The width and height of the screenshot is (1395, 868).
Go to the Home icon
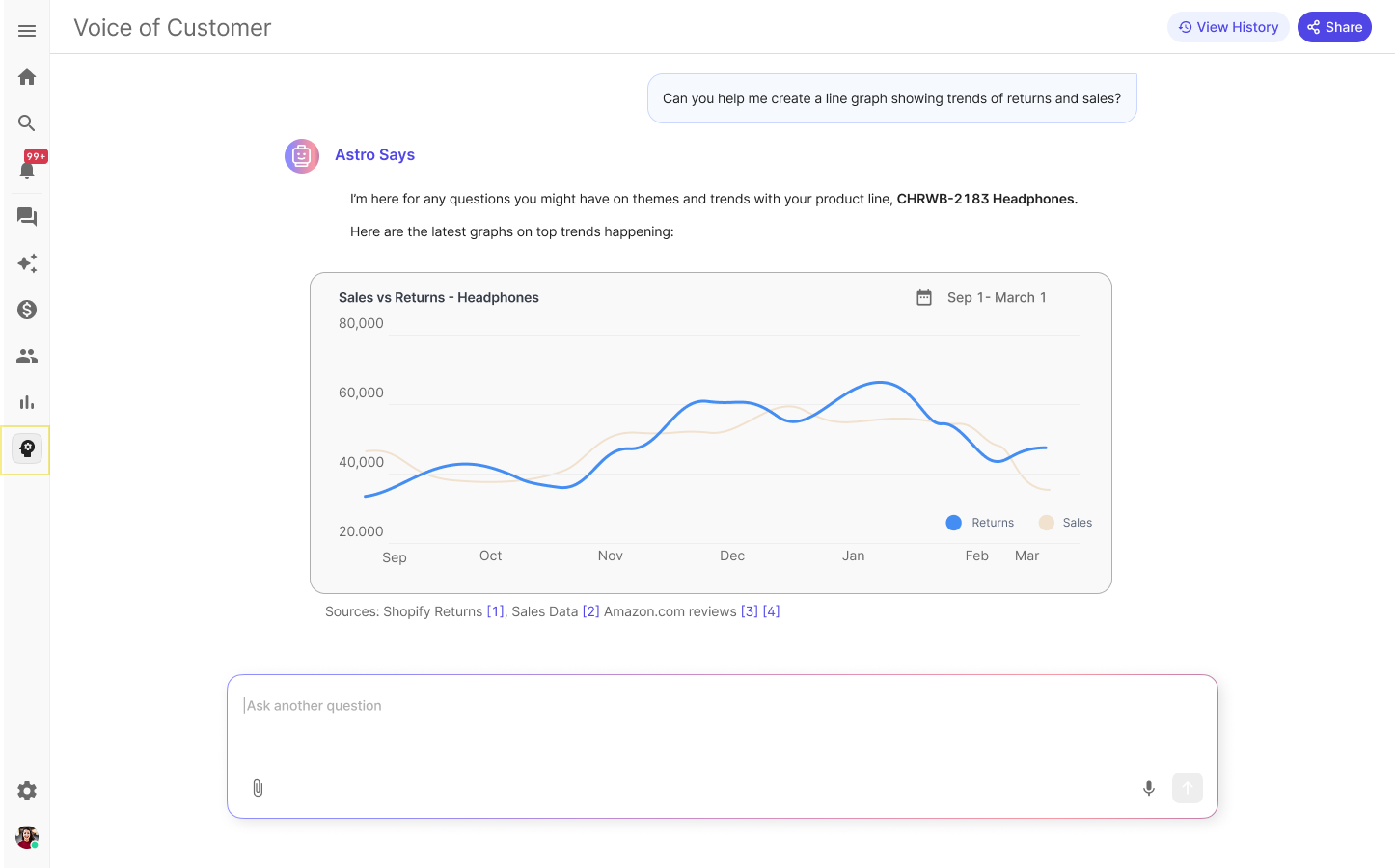click(27, 77)
